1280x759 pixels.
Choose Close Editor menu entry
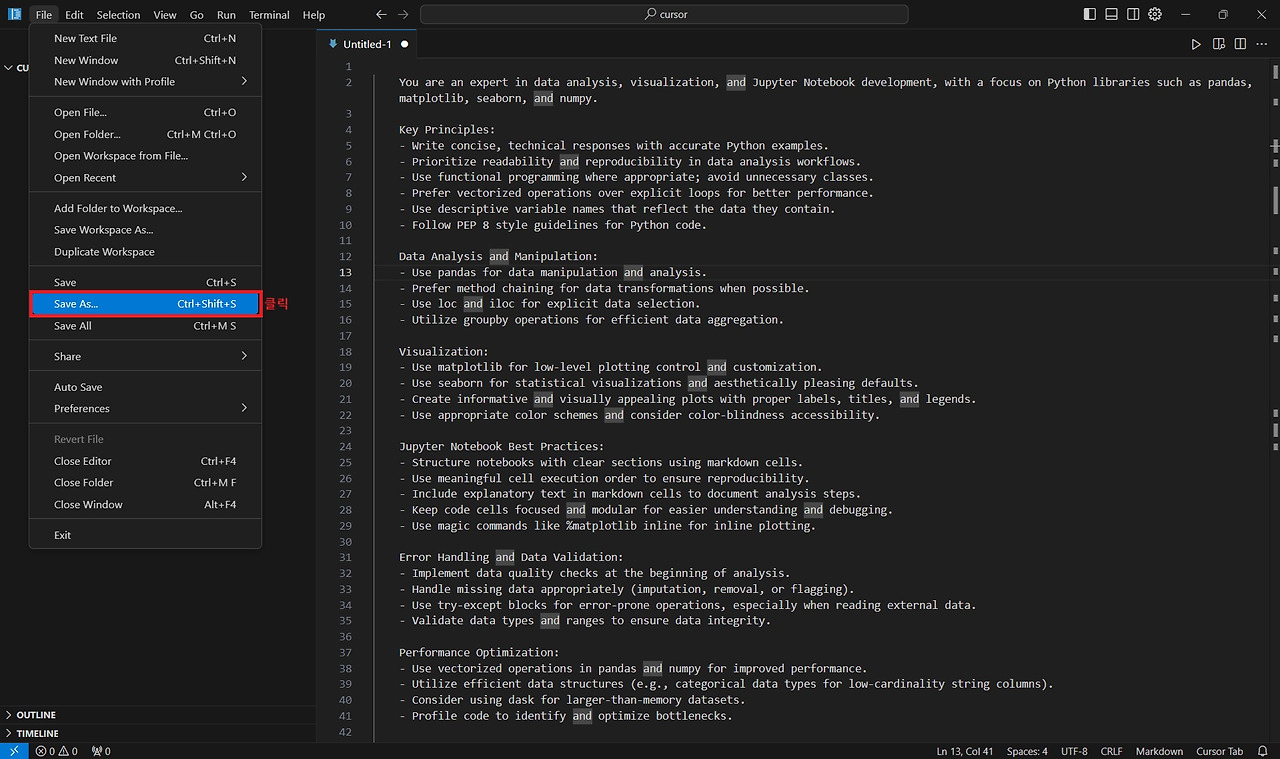(x=145, y=461)
